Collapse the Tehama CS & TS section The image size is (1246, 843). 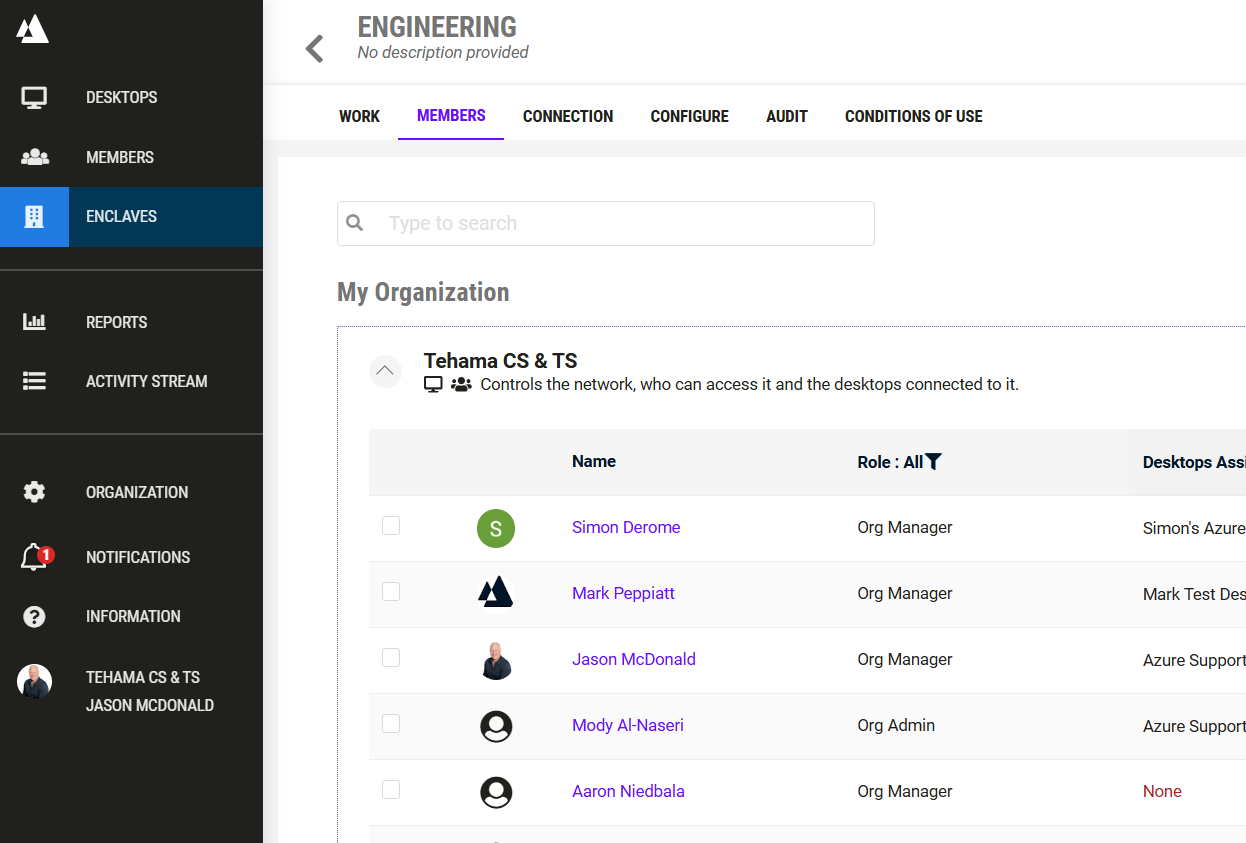click(x=385, y=371)
